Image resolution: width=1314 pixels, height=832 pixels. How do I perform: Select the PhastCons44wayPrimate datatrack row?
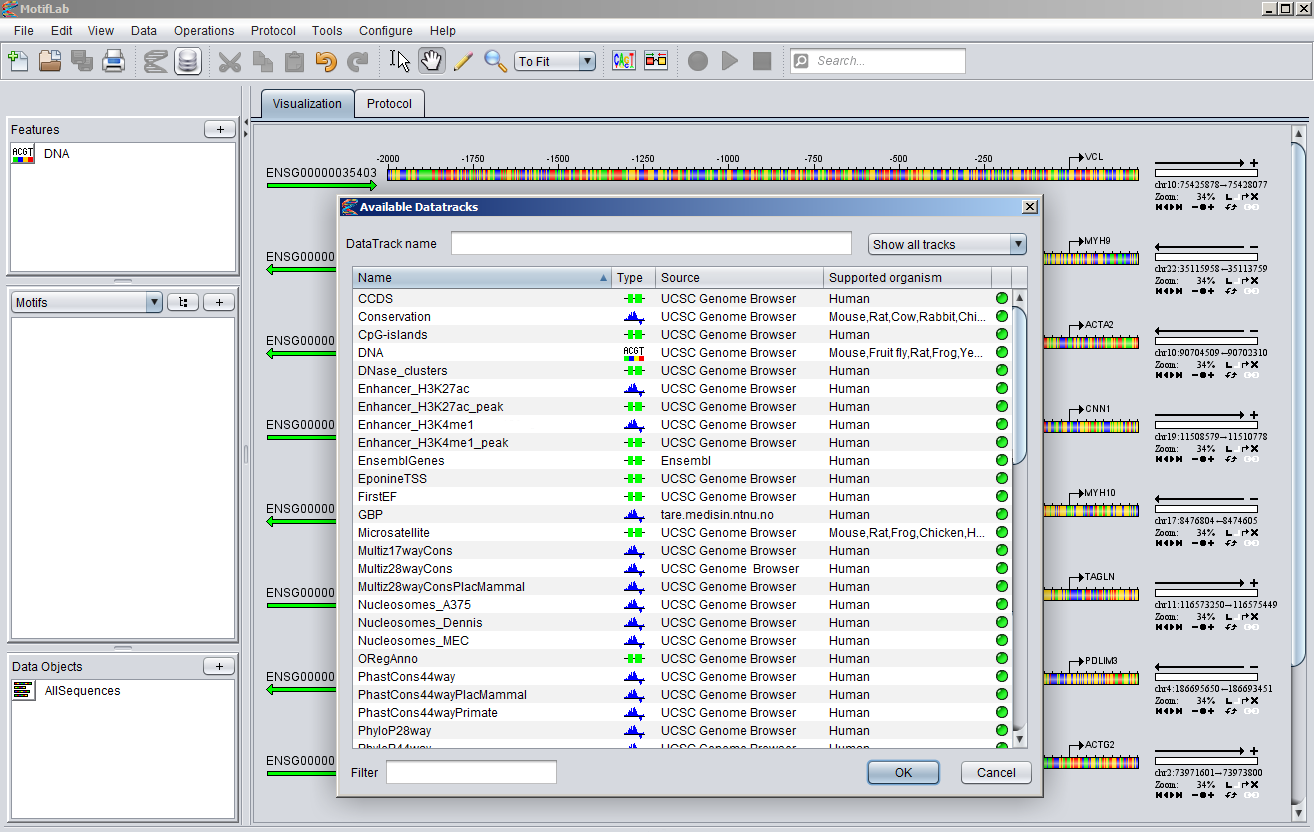(682, 712)
